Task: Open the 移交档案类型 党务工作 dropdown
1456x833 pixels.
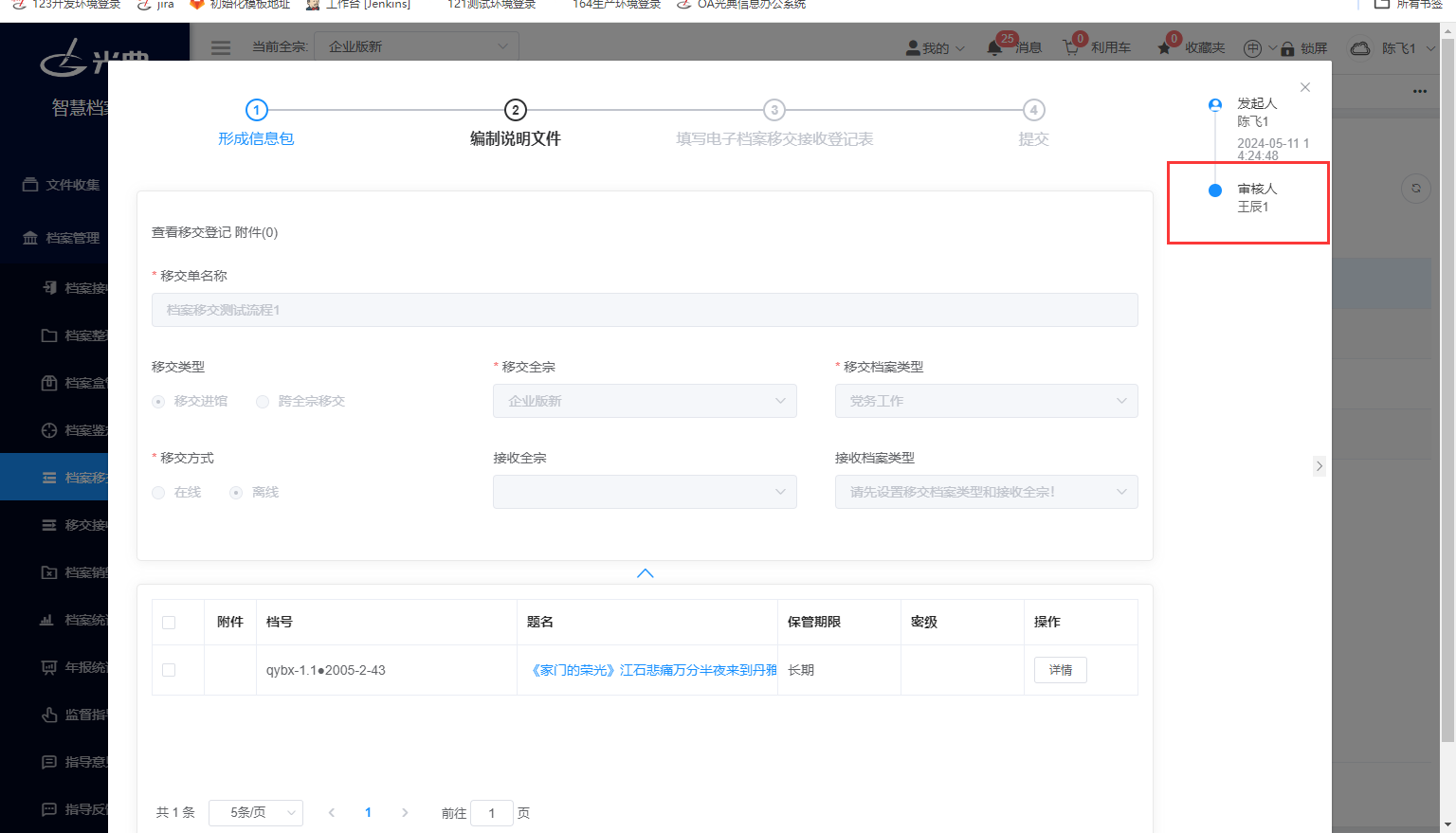Action: tap(986, 401)
